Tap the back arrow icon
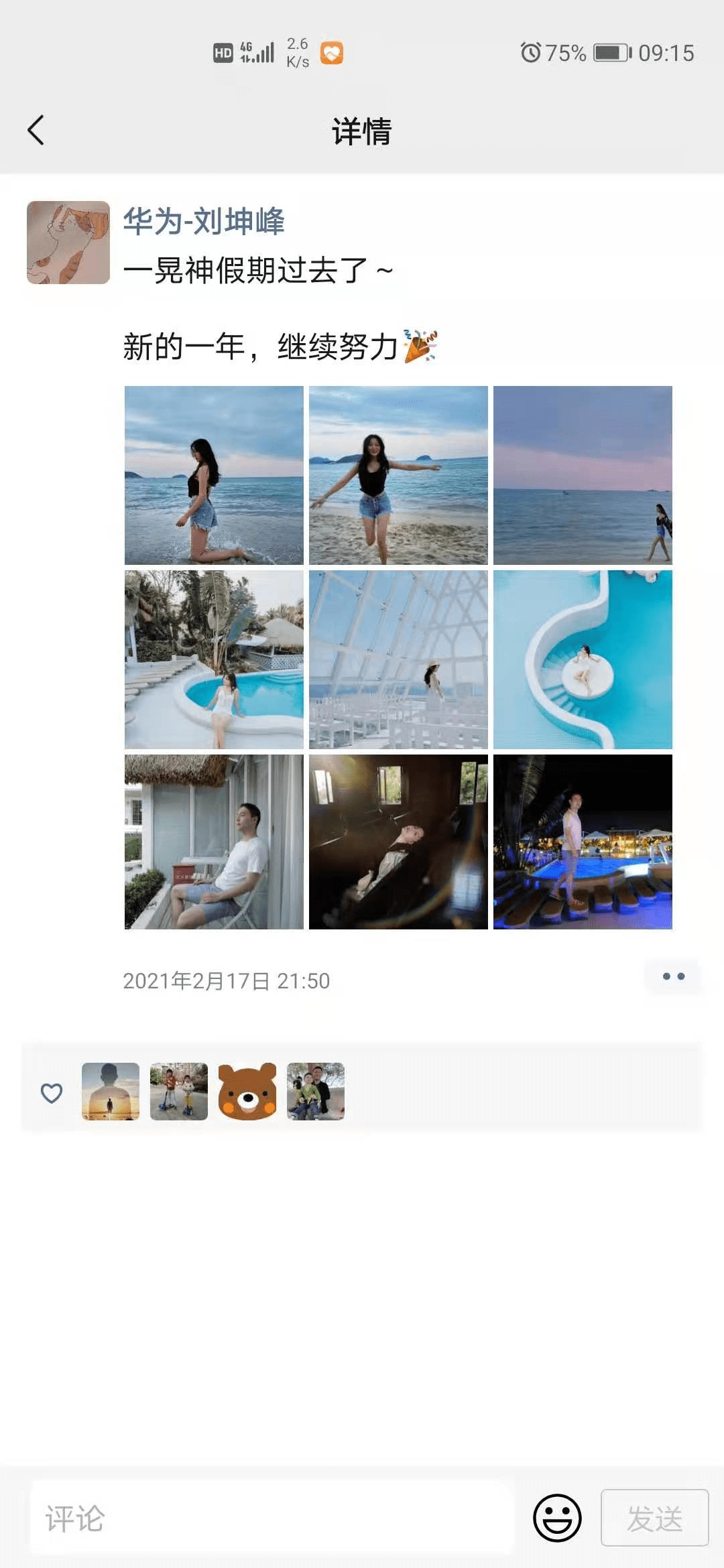The height and width of the screenshot is (1568, 724). click(36, 130)
